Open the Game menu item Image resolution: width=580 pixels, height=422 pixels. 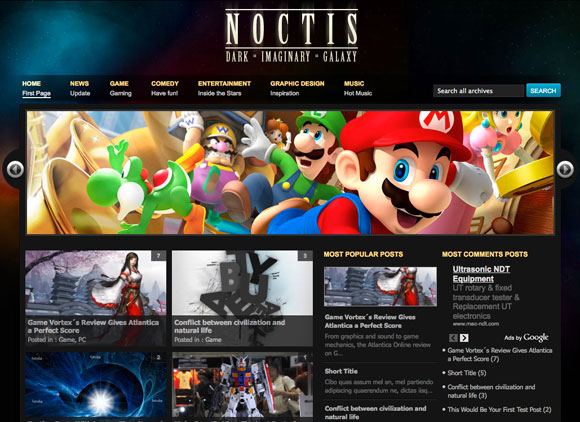[120, 88]
